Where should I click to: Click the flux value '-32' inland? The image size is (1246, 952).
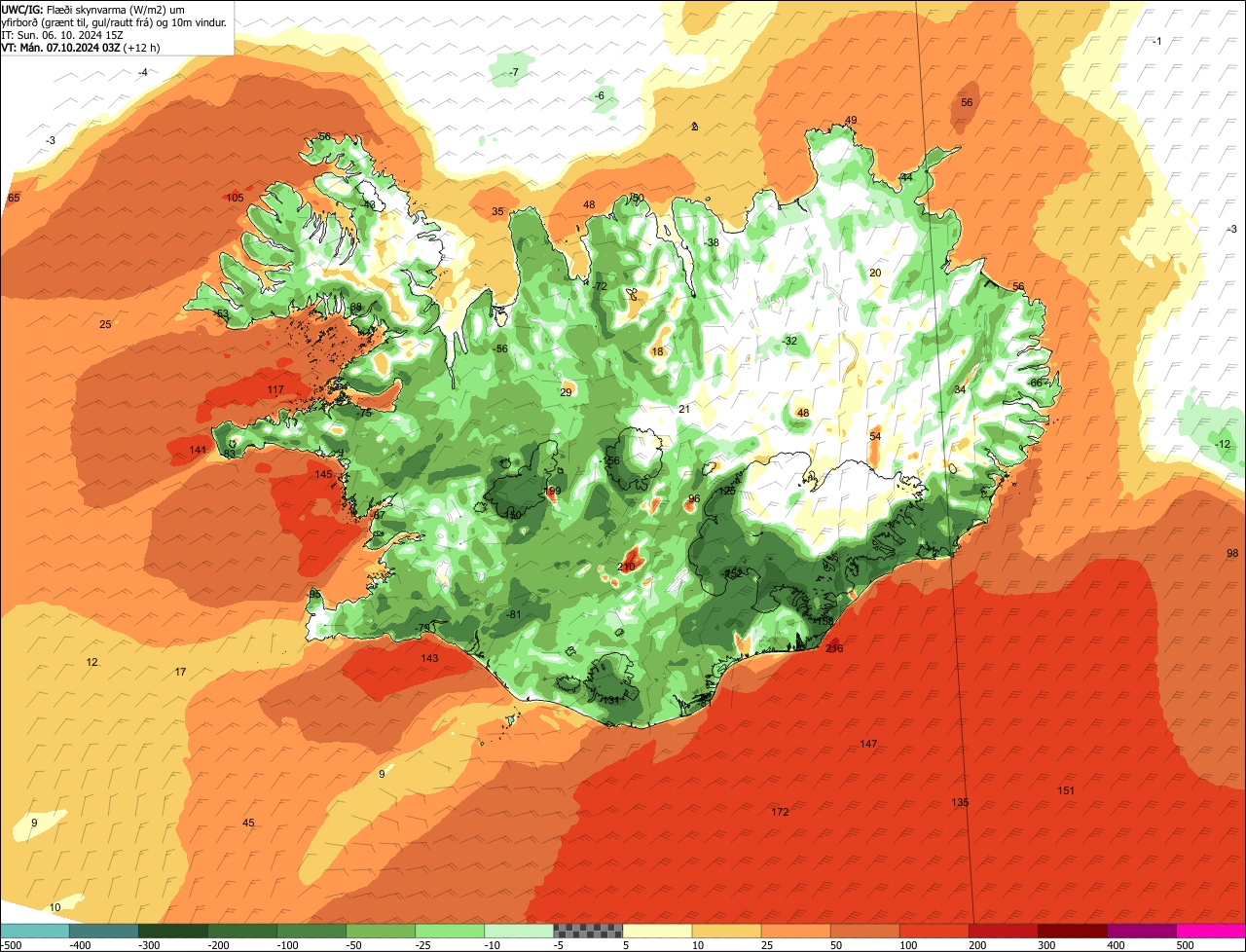(x=789, y=341)
